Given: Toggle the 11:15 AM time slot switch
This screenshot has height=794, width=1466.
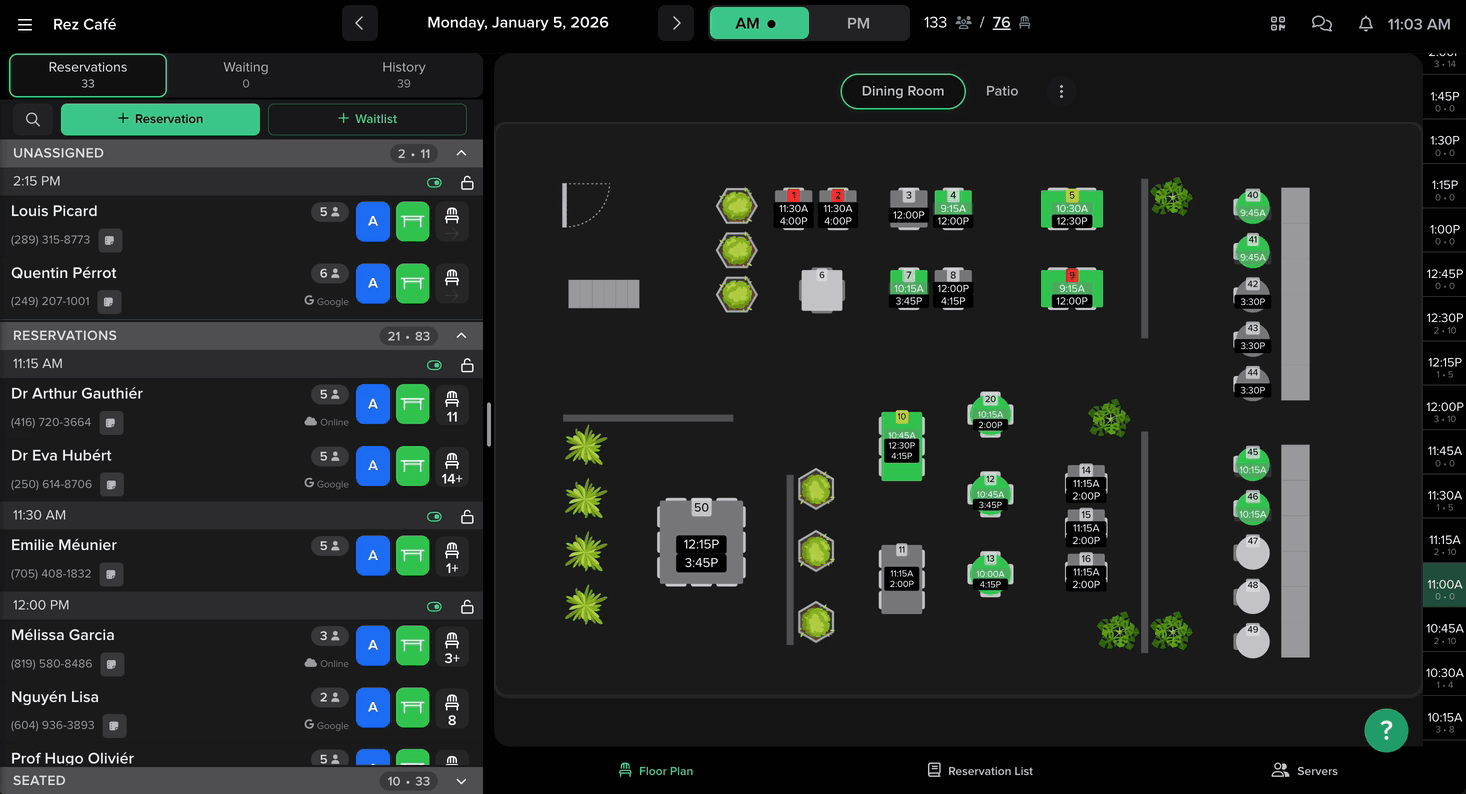Looking at the screenshot, I should 434,365.
